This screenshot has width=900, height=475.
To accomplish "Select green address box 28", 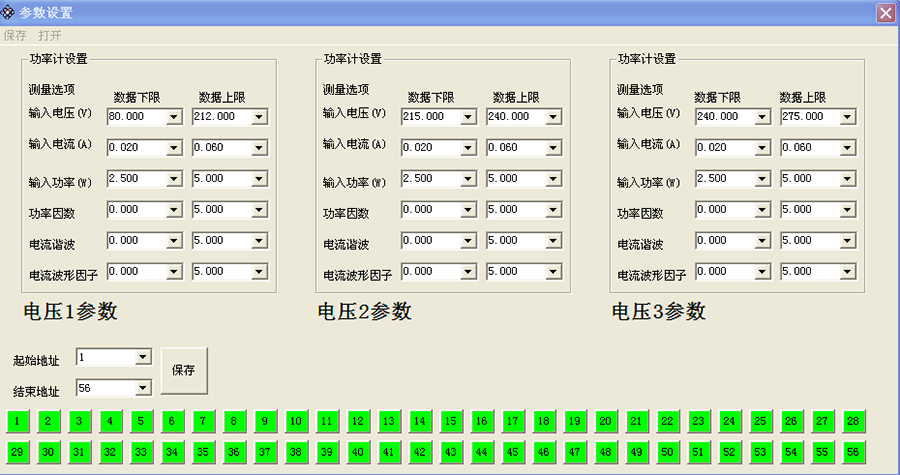I will point(854,421).
